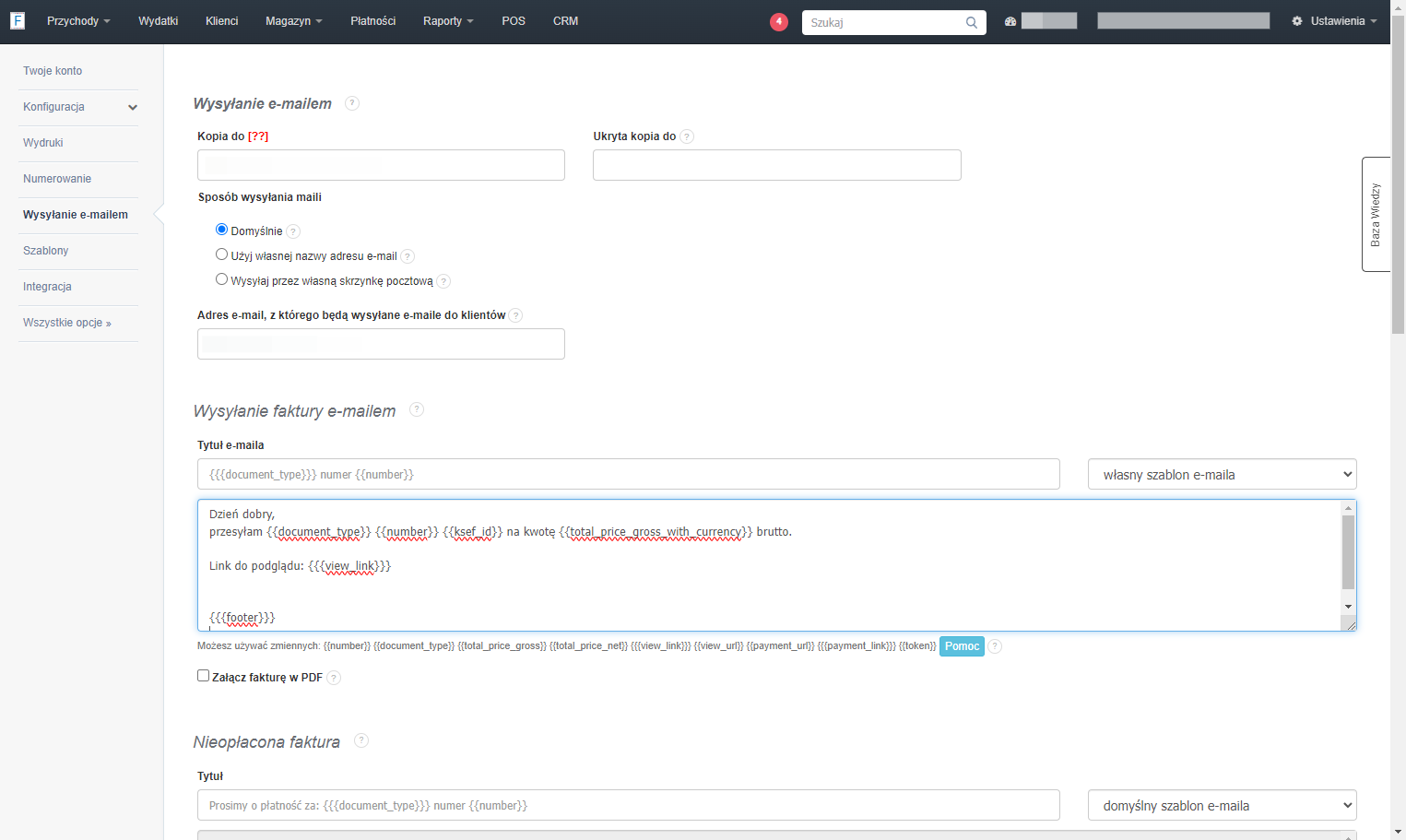
Task: Open help icon beside the 'Wysyłanie e-mailem' heading
Action: point(352,103)
